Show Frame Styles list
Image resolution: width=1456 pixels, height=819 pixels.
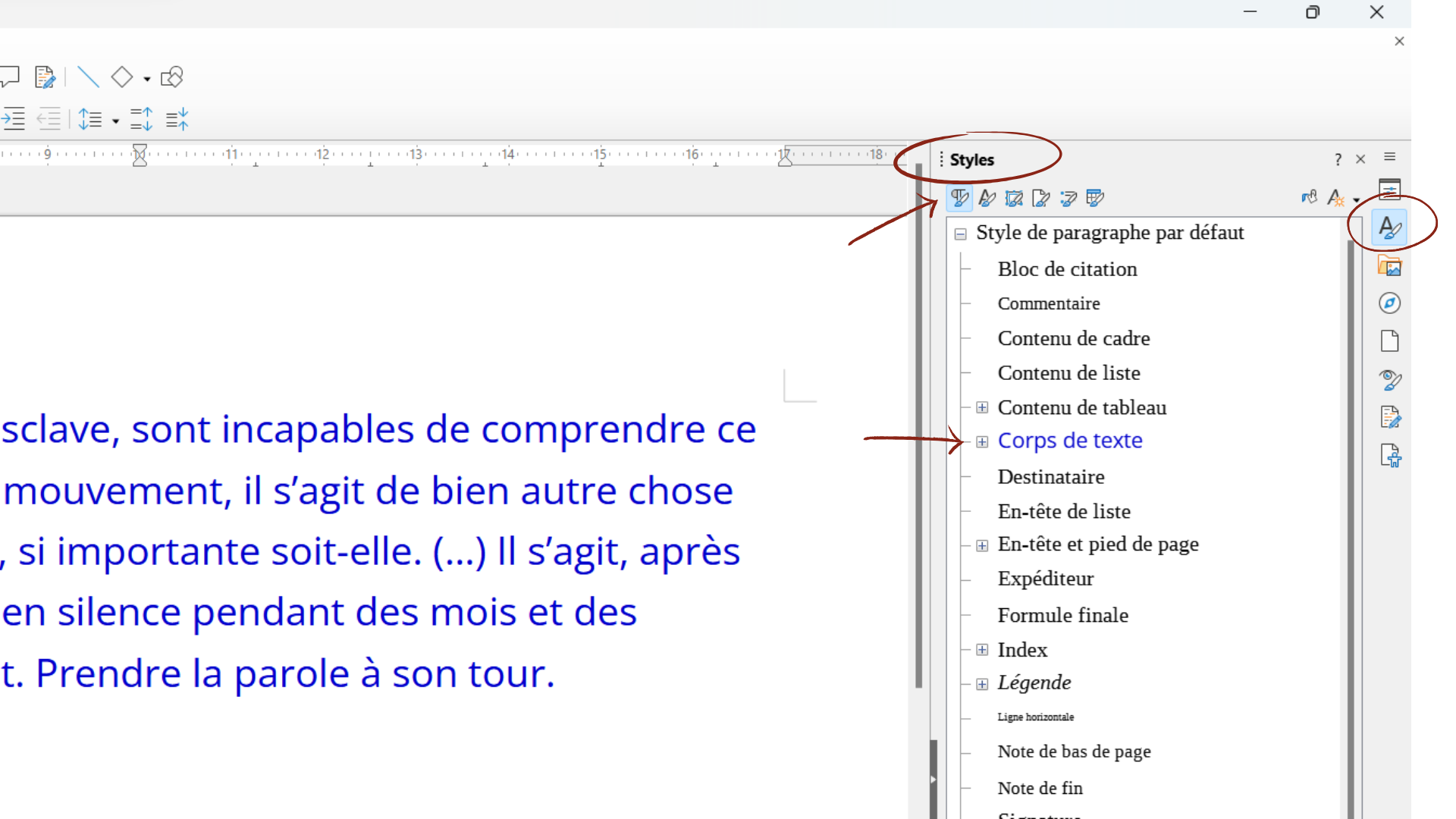pos(1014,199)
